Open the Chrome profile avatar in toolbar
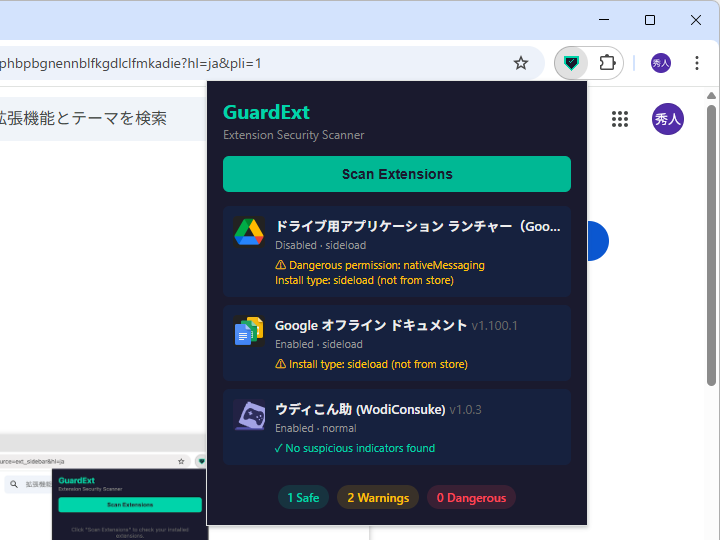Image resolution: width=720 pixels, height=540 pixels. point(661,63)
